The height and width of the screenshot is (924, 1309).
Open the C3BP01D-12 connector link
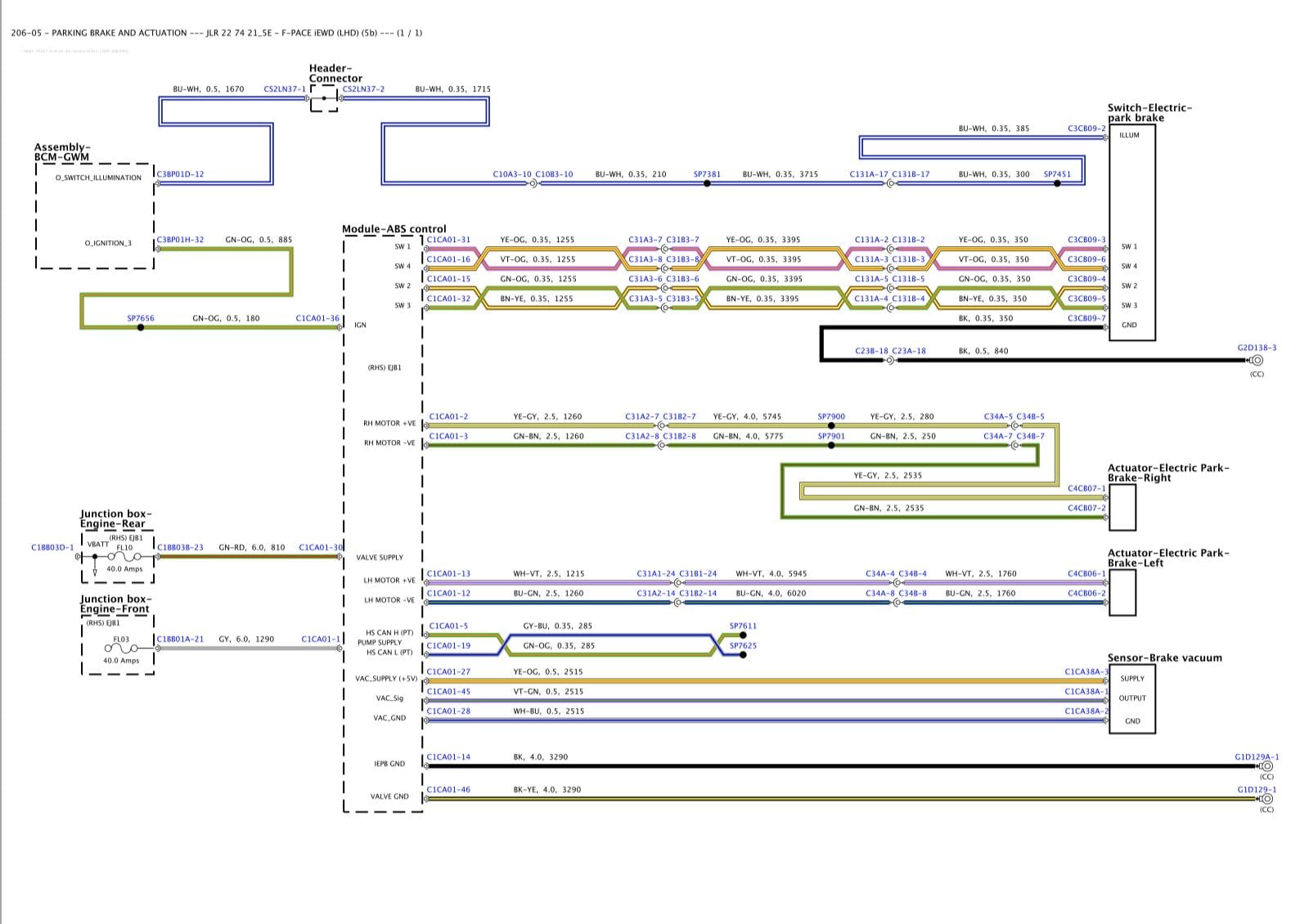180,174
